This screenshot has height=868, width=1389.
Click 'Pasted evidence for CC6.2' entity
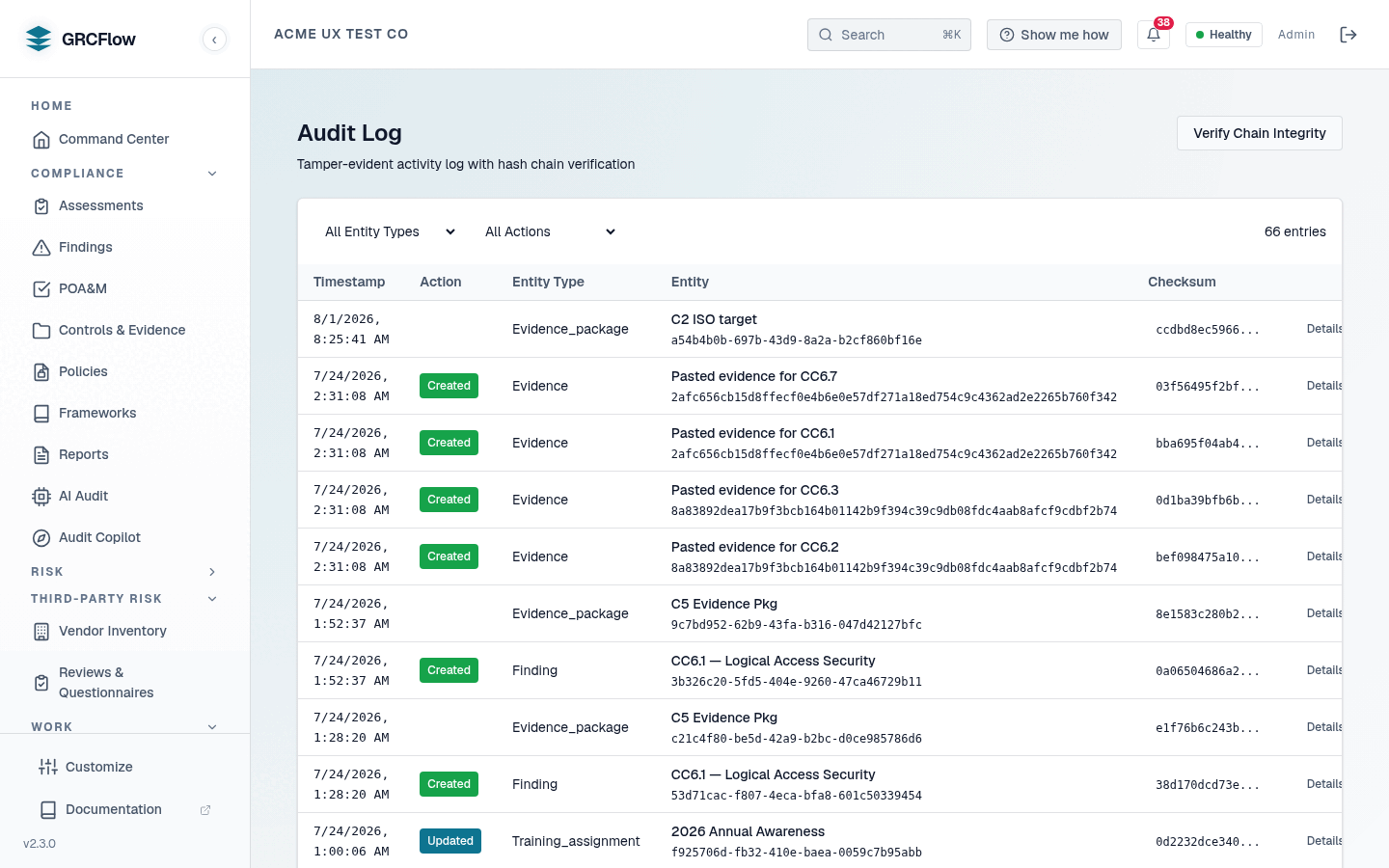pos(754,547)
